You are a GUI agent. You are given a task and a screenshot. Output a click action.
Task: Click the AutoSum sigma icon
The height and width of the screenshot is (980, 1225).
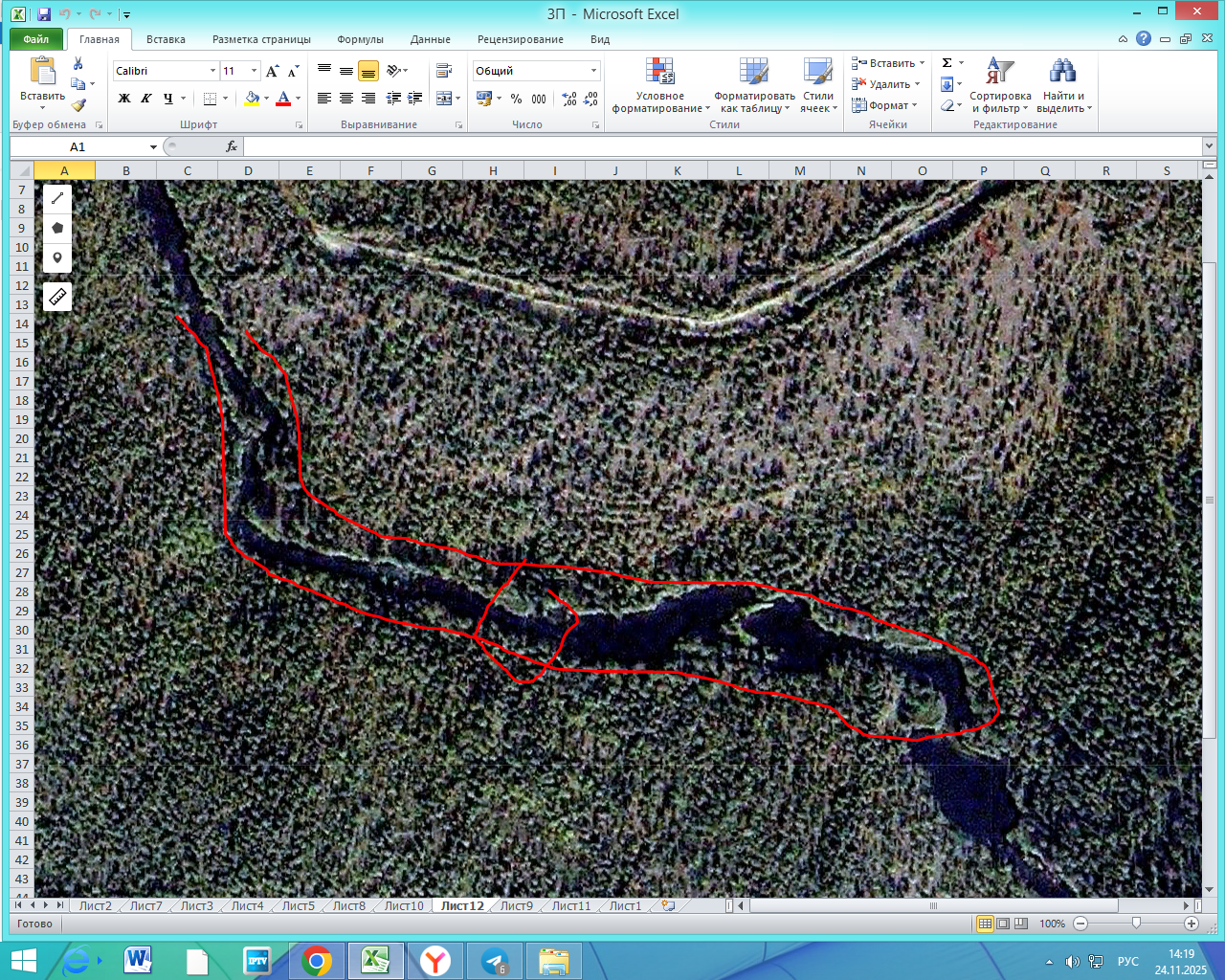click(x=947, y=63)
